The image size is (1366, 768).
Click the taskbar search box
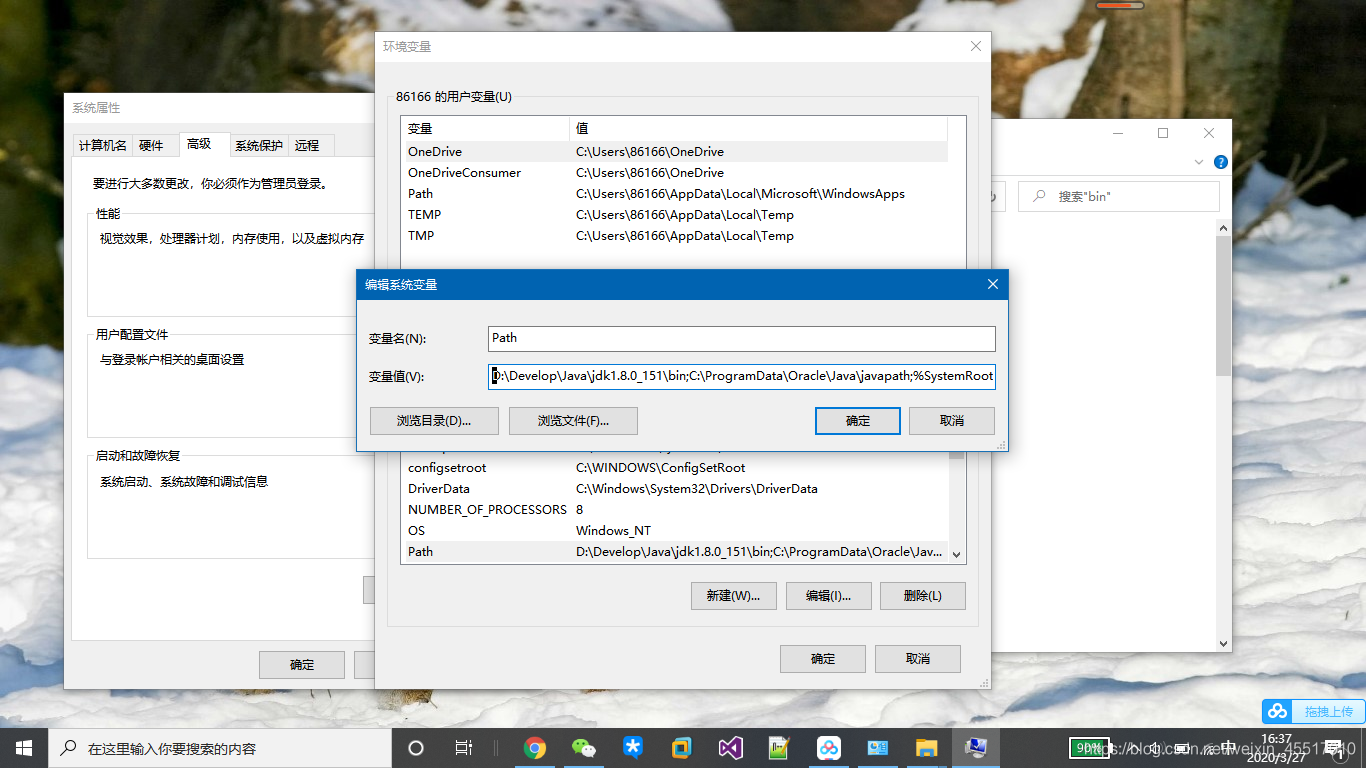(x=220, y=748)
